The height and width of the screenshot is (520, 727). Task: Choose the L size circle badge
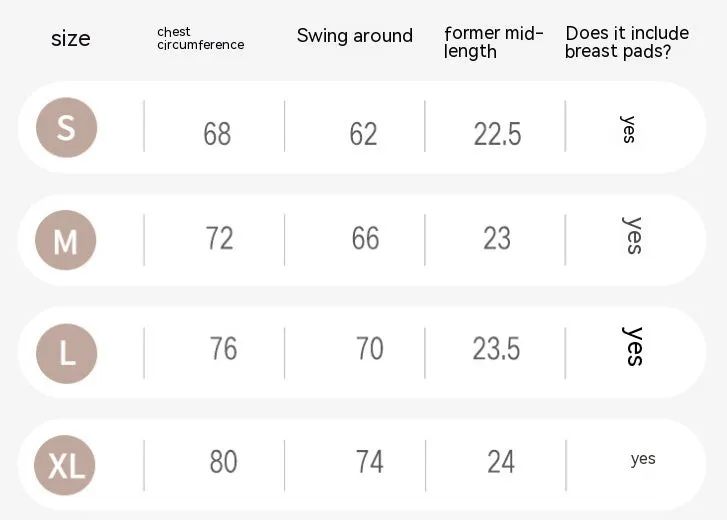[x=67, y=354]
